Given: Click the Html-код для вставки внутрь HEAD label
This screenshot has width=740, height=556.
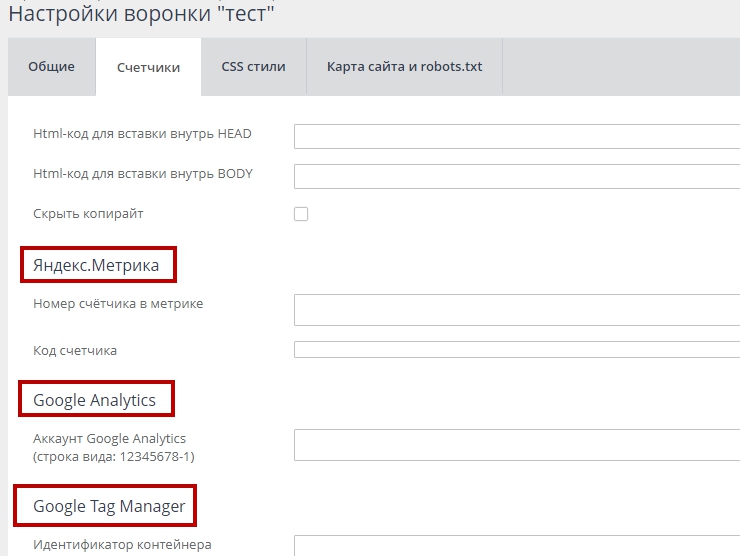Looking at the screenshot, I should tap(142, 134).
